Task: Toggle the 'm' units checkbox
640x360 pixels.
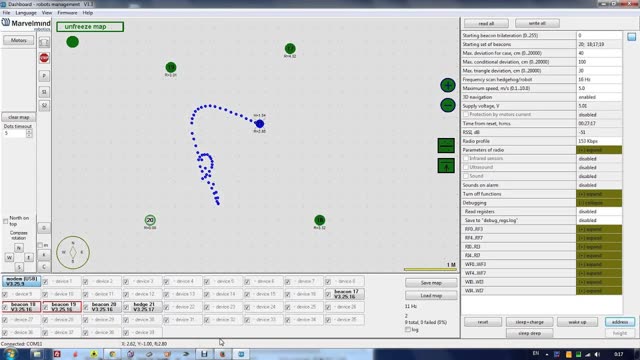Action: tap(40, 245)
